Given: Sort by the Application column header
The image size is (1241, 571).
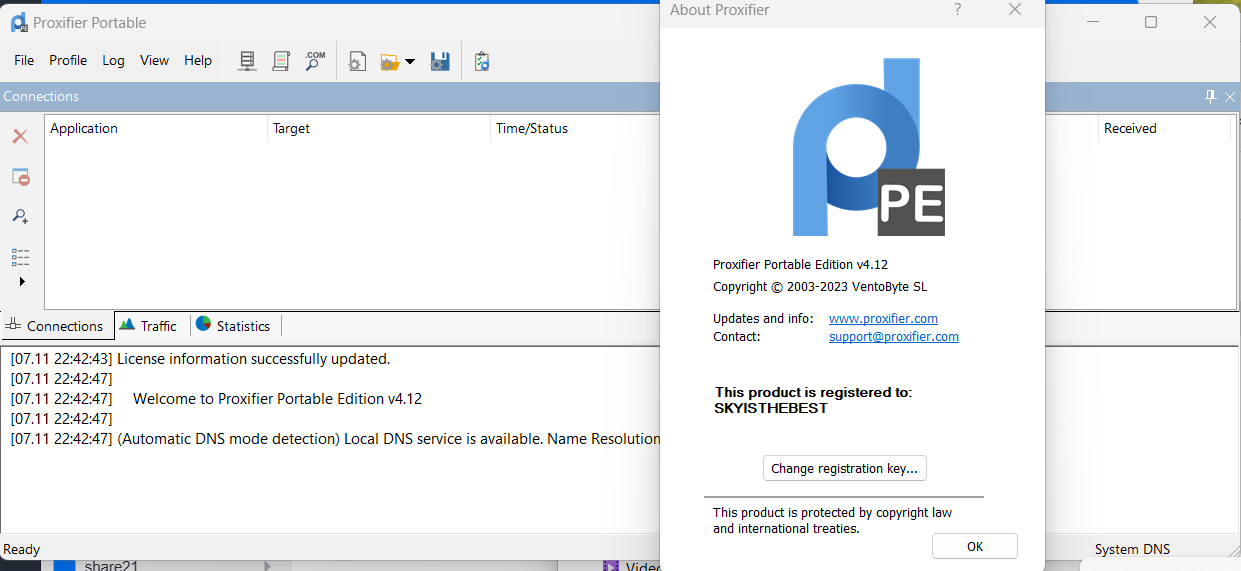Looking at the screenshot, I should [x=156, y=128].
